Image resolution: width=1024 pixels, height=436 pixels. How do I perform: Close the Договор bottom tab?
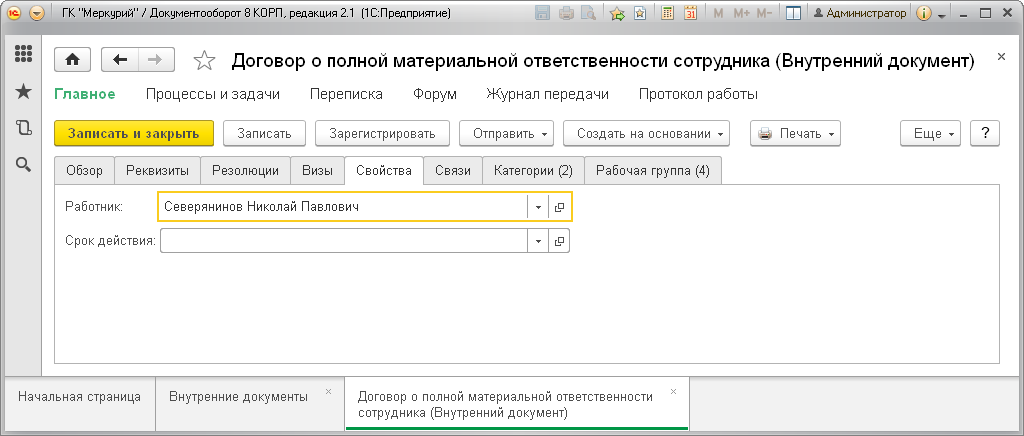[673, 392]
